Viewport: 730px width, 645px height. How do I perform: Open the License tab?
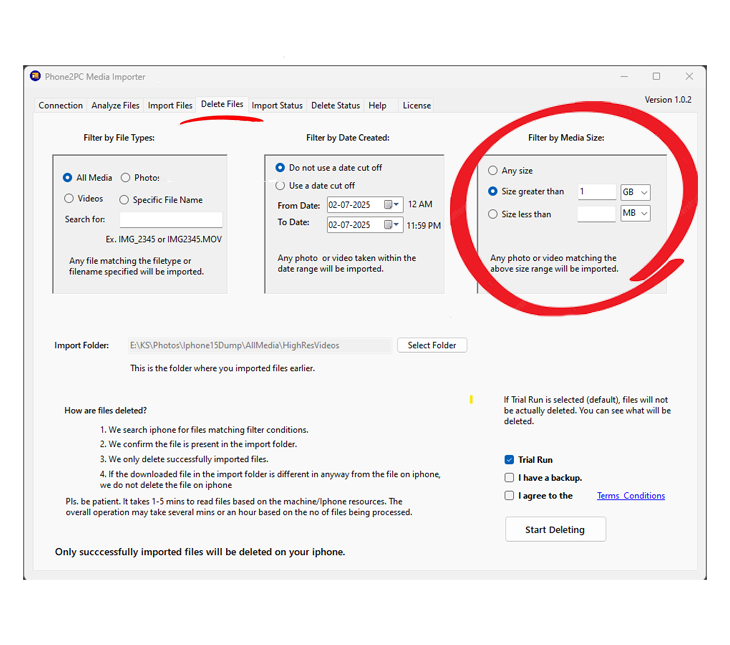[417, 106]
